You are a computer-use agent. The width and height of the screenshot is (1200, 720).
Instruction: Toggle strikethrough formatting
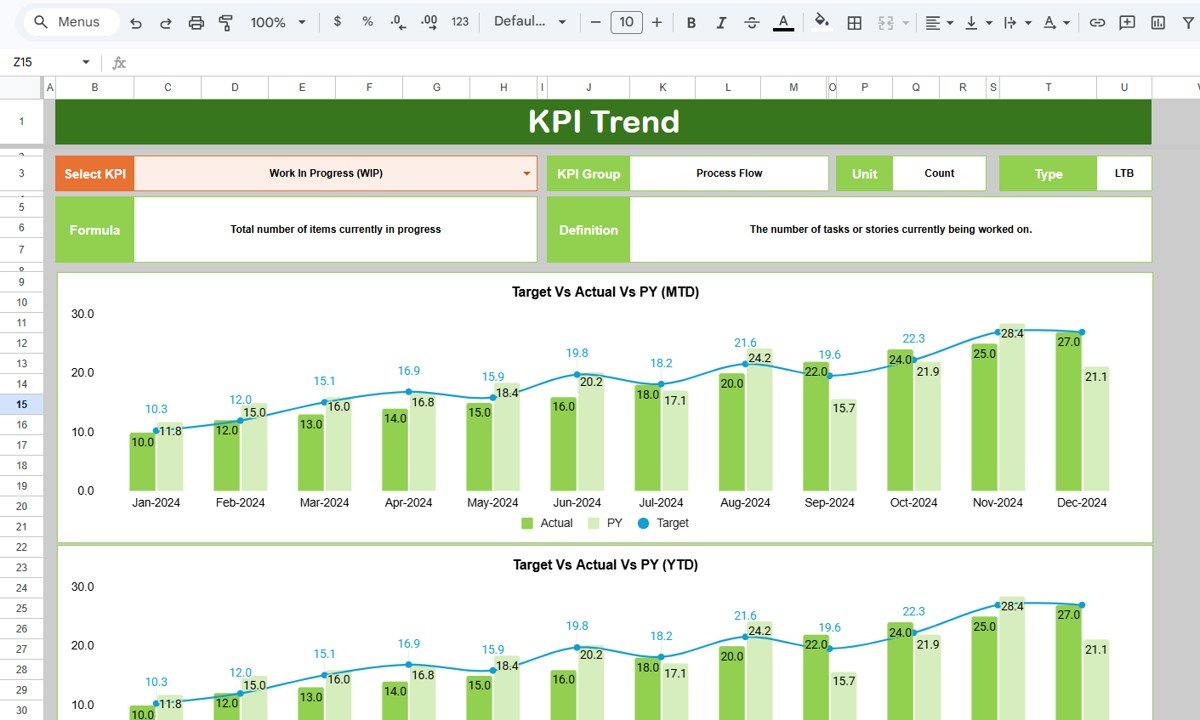click(x=751, y=21)
